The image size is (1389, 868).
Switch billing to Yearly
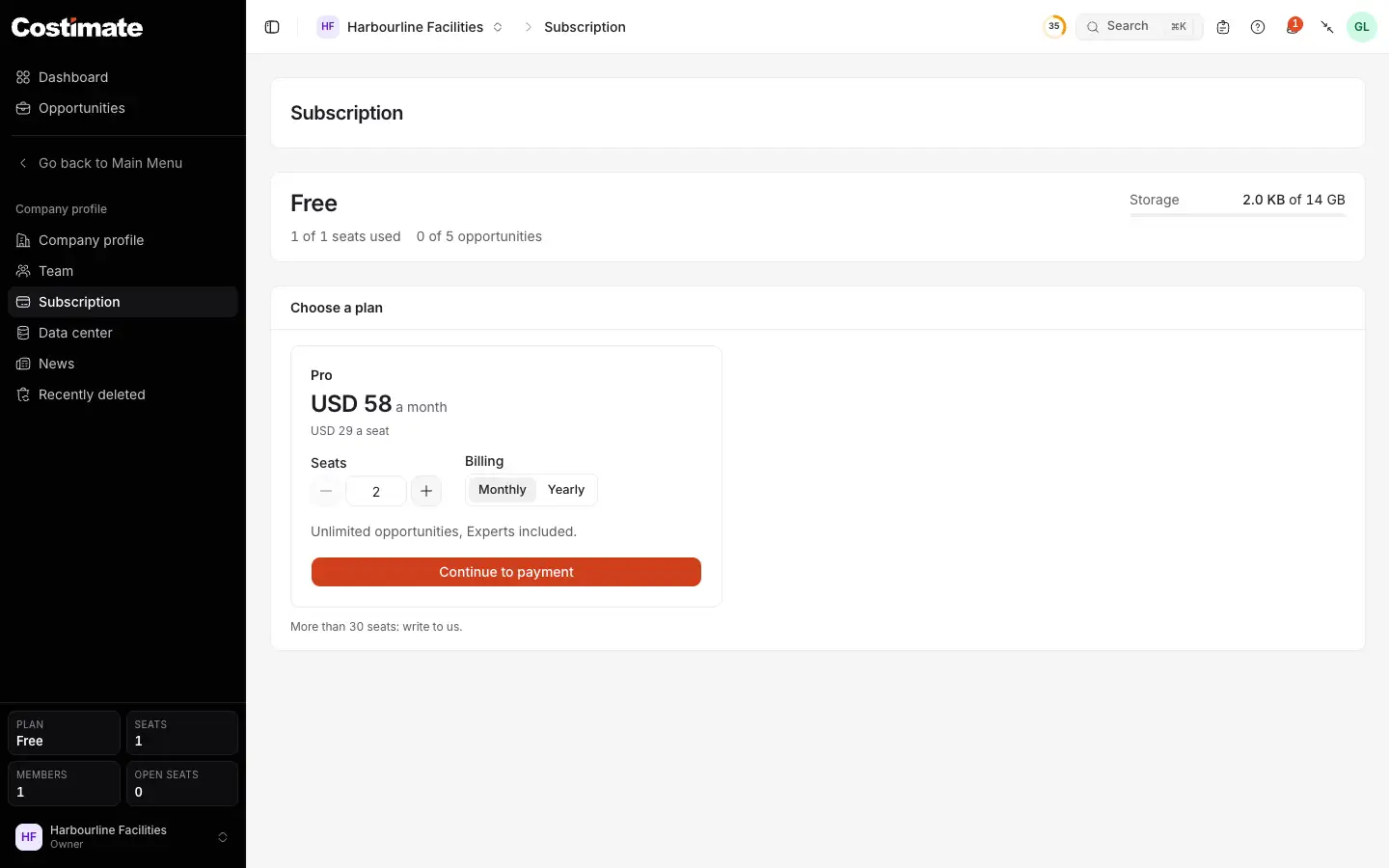tap(566, 490)
